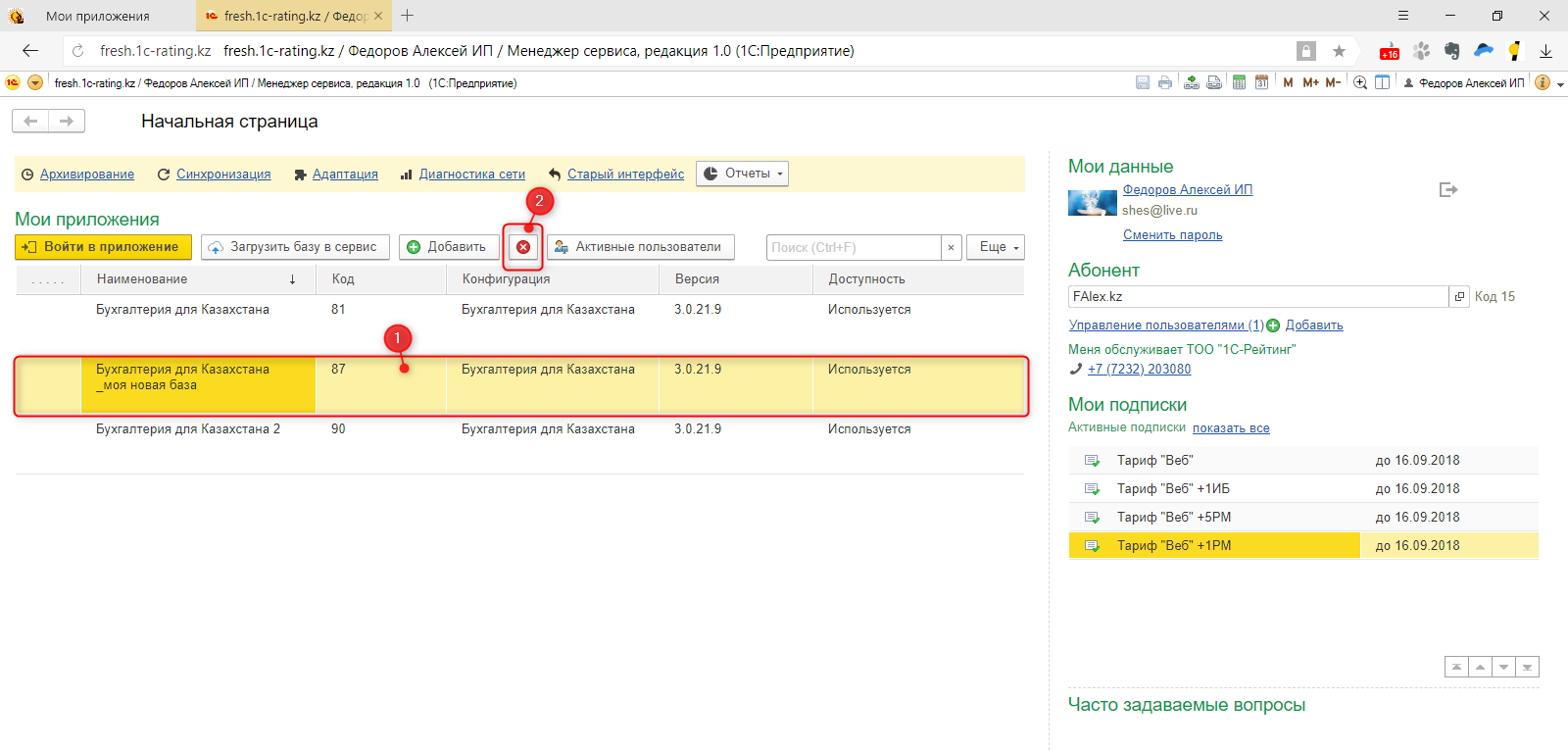
Task: Click the Сменить пароль link
Action: tap(1172, 235)
